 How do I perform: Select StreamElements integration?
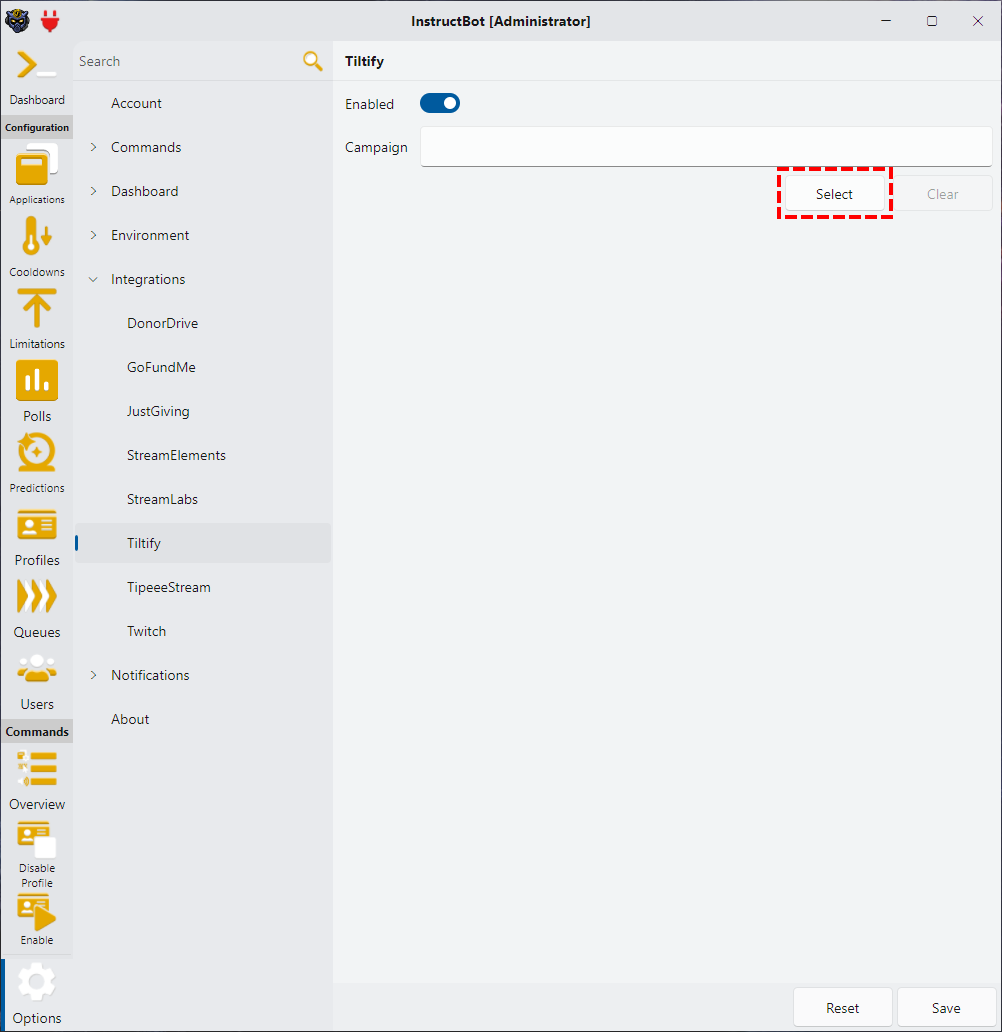203,455
